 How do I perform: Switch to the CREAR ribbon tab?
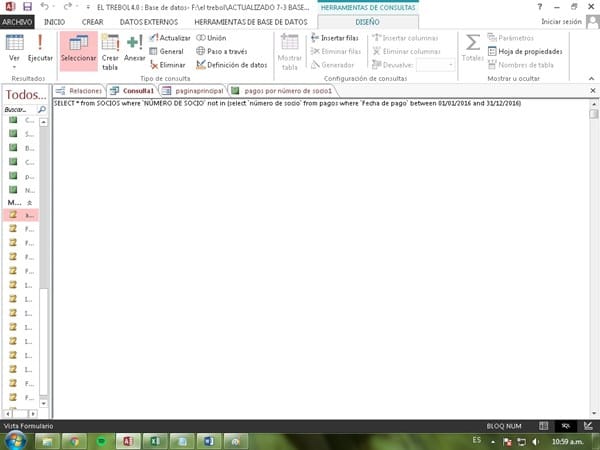point(93,22)
